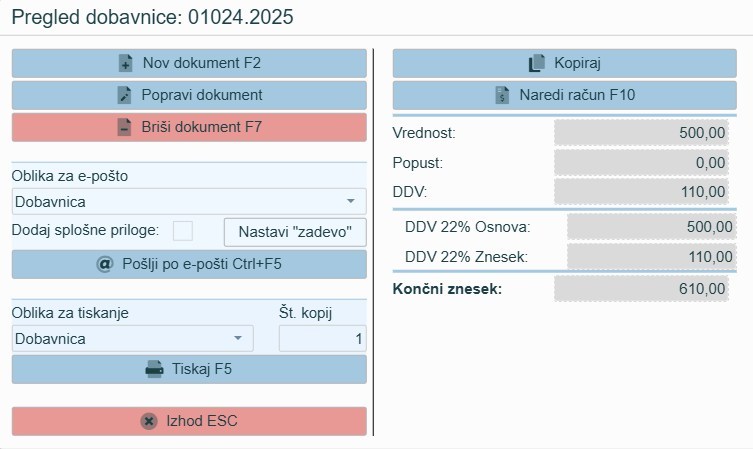Click the copy pages icon on Kopiraj
The height and width of the screenshot is (449, 753).
coord(536,64)
